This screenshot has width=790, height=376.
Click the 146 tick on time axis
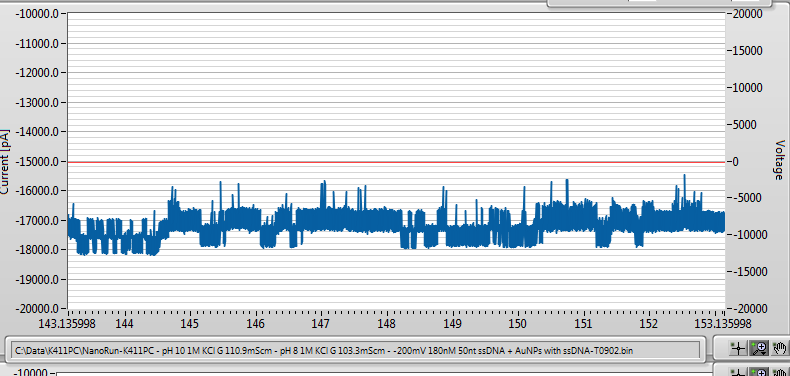[x=256, y=324]
